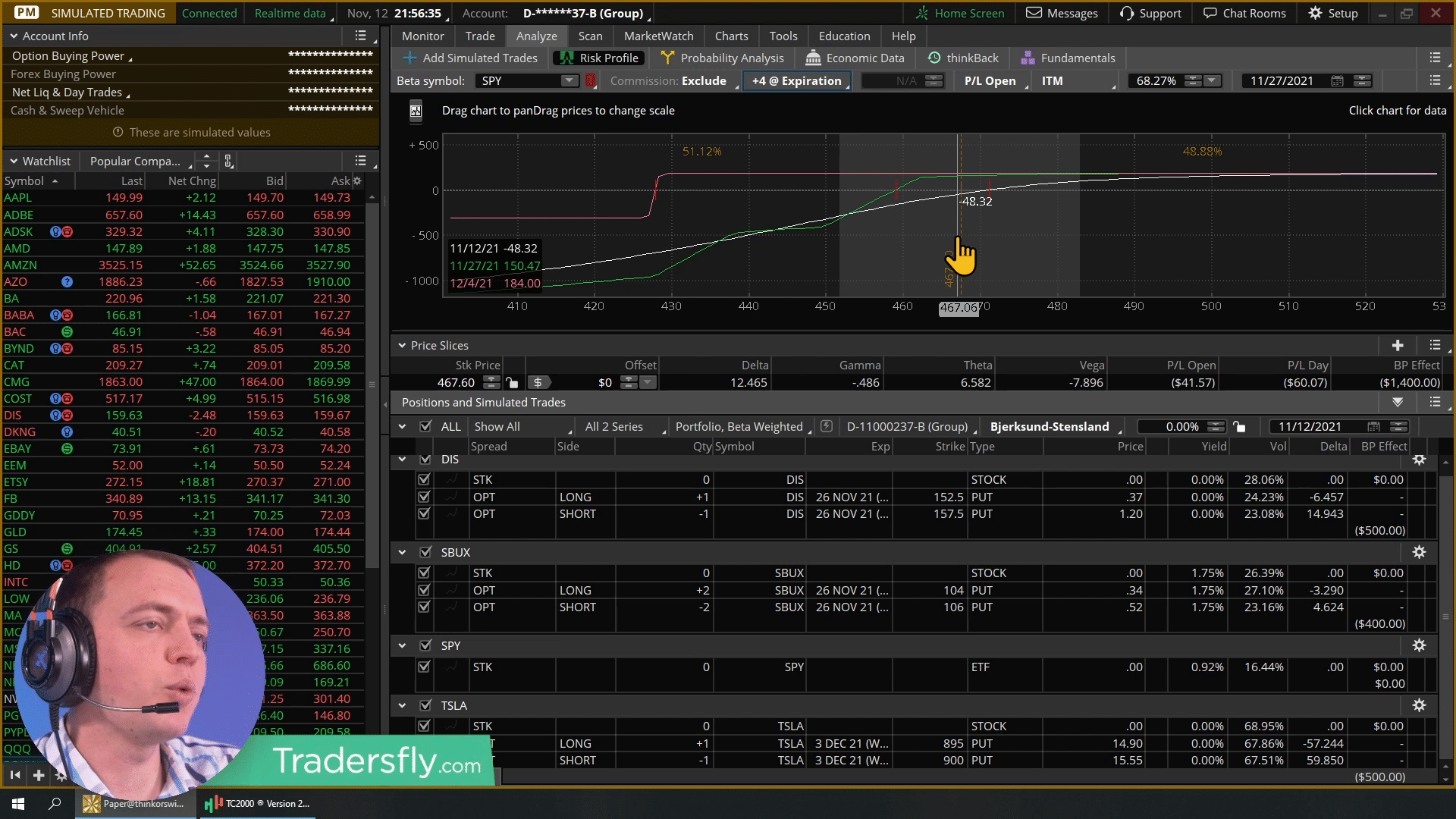This screenshot has height=819, width=1456.
Task: Switch to the Charts tab
Action: [731, 36]
